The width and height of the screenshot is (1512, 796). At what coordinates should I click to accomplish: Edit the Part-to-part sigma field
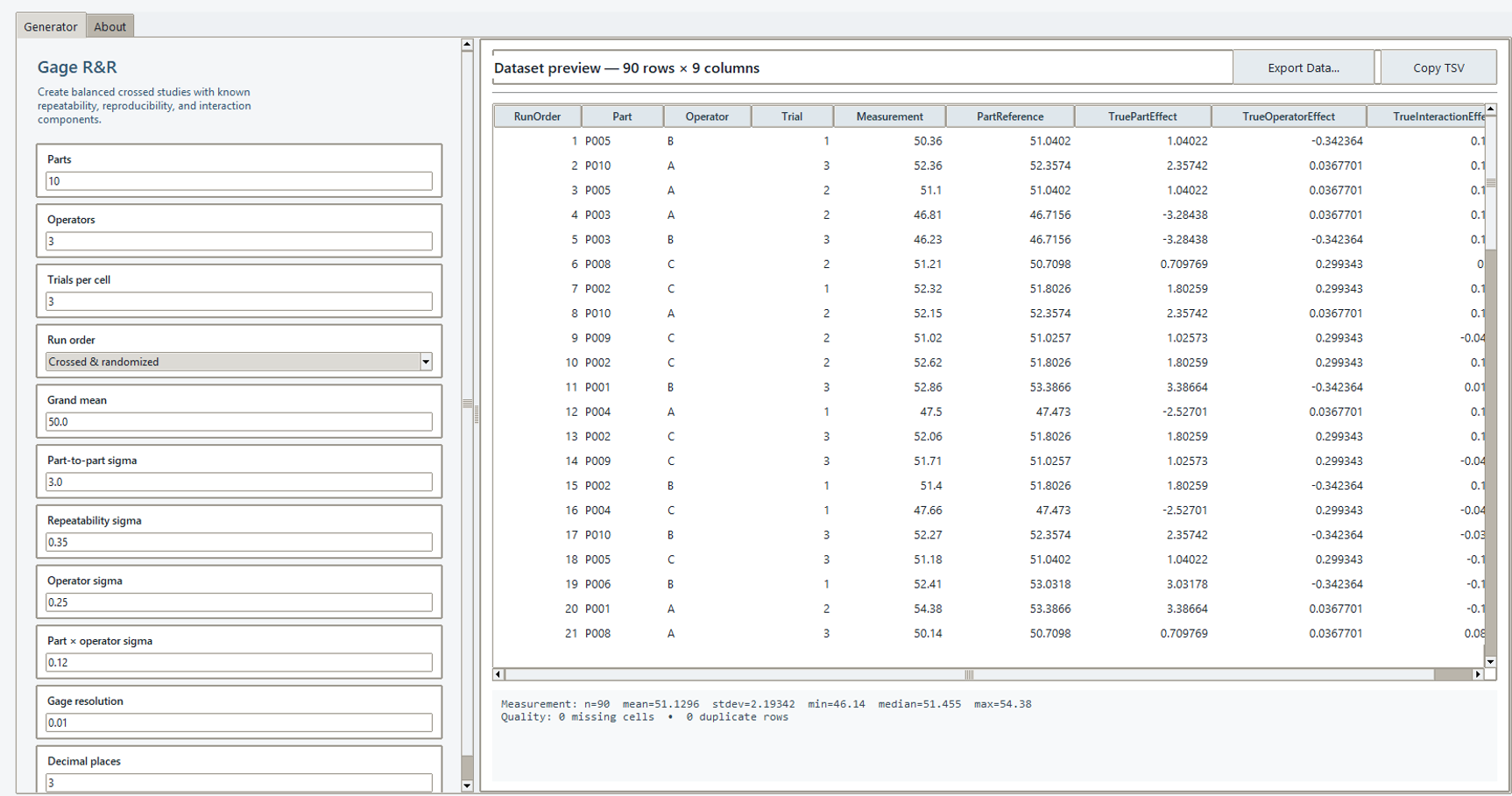pos(239,482)
